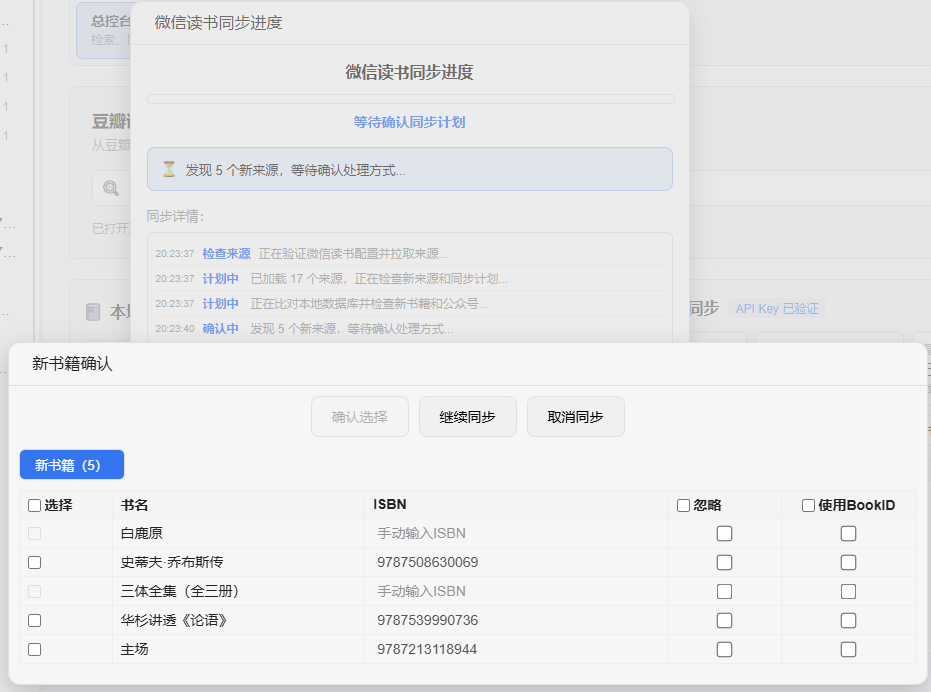The height and width of the screenshot is (692, 931).
Task: Click the sync progress bar in 微信读书同步进度
Action: (411, 99)
